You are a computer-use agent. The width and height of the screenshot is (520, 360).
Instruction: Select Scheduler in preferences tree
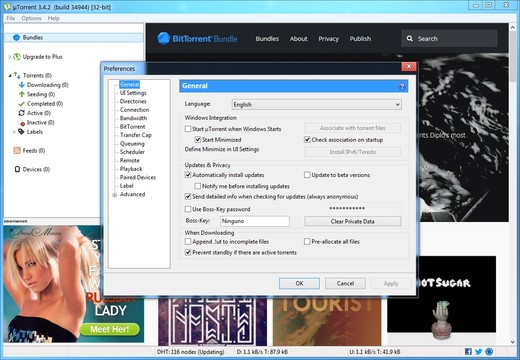pyautogui.click(x=132, y=152)
